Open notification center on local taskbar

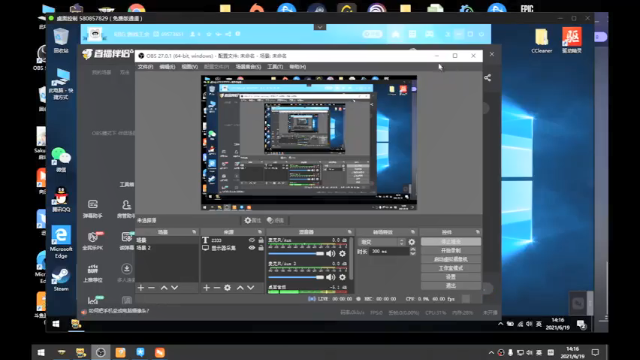click(596, 352)
